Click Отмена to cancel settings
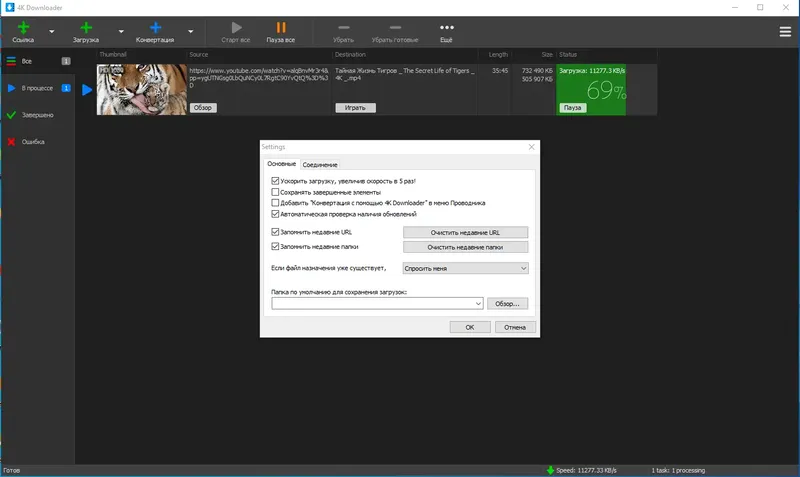The height and width of the screenshot is (477, 800). point(515,328)
